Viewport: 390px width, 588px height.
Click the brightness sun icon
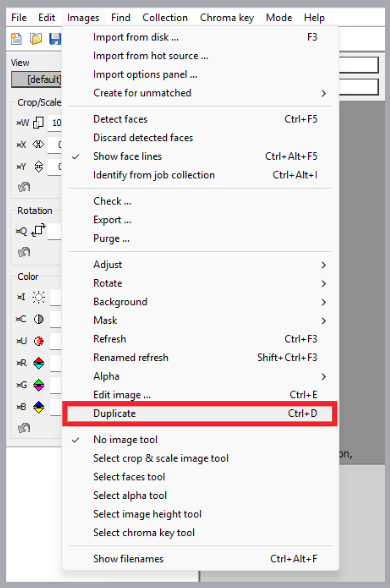(39, 297)
